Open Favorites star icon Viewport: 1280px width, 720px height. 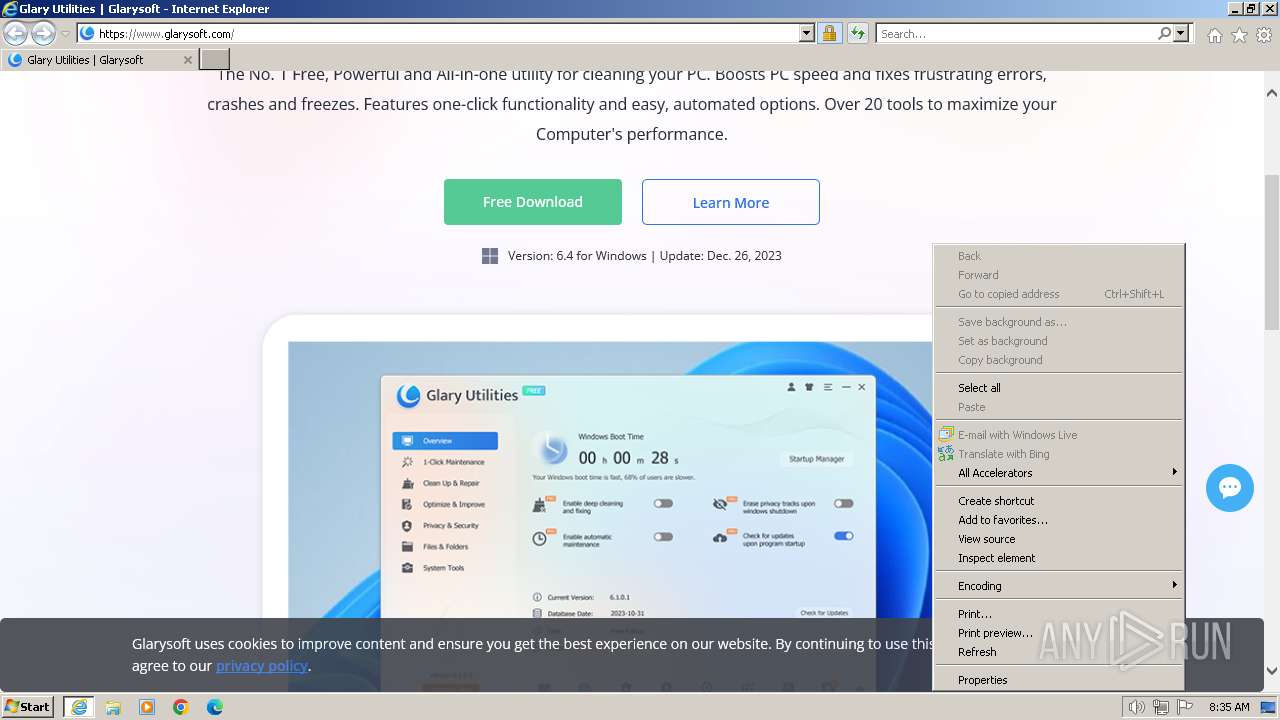click(1239, 35)
